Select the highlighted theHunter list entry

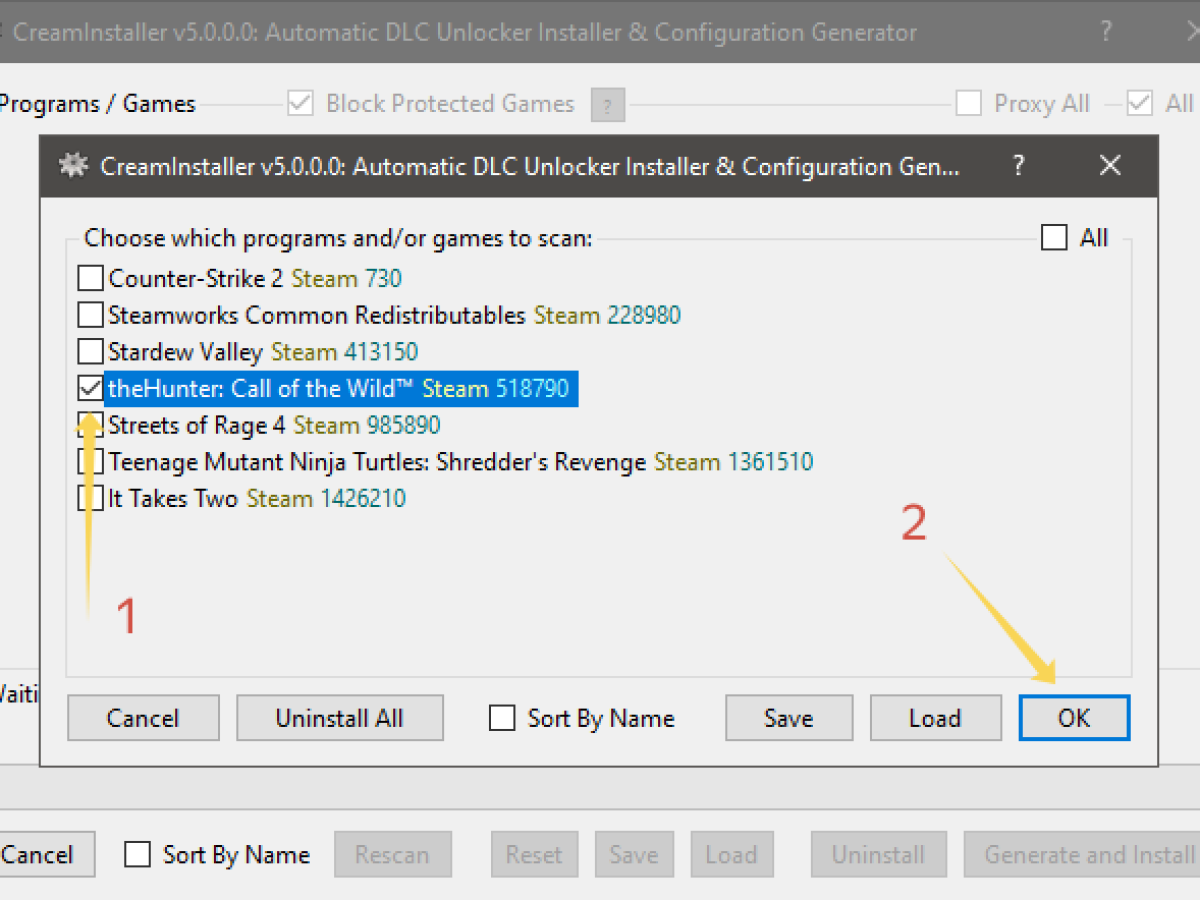[x=340, y=388]
